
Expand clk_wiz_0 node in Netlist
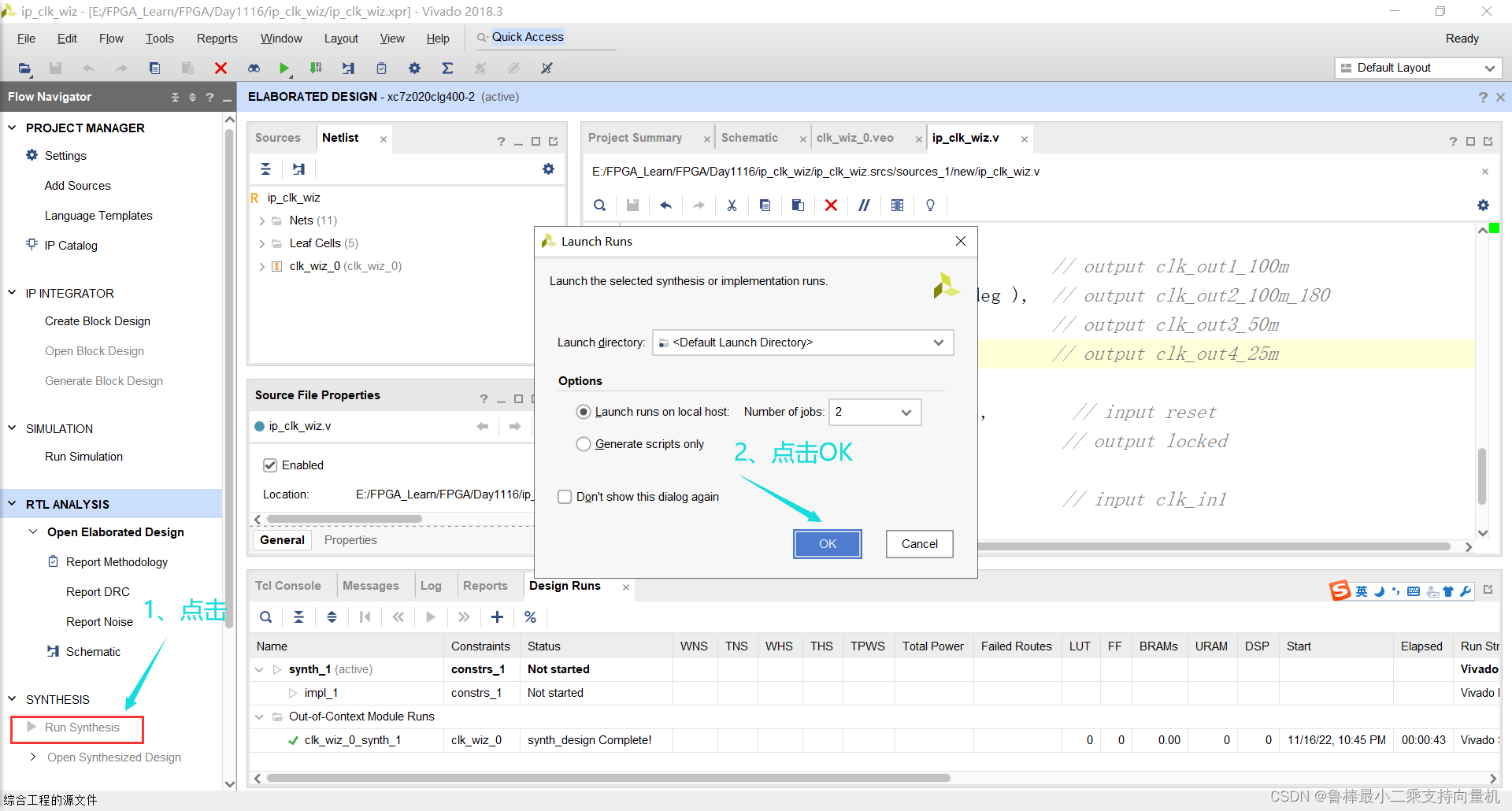tap(262, 267)
